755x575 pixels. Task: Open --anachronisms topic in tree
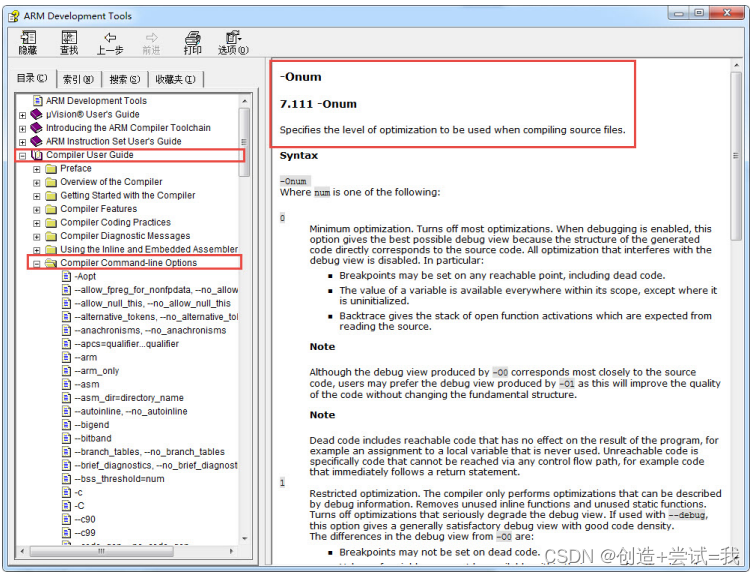point(150,330)
